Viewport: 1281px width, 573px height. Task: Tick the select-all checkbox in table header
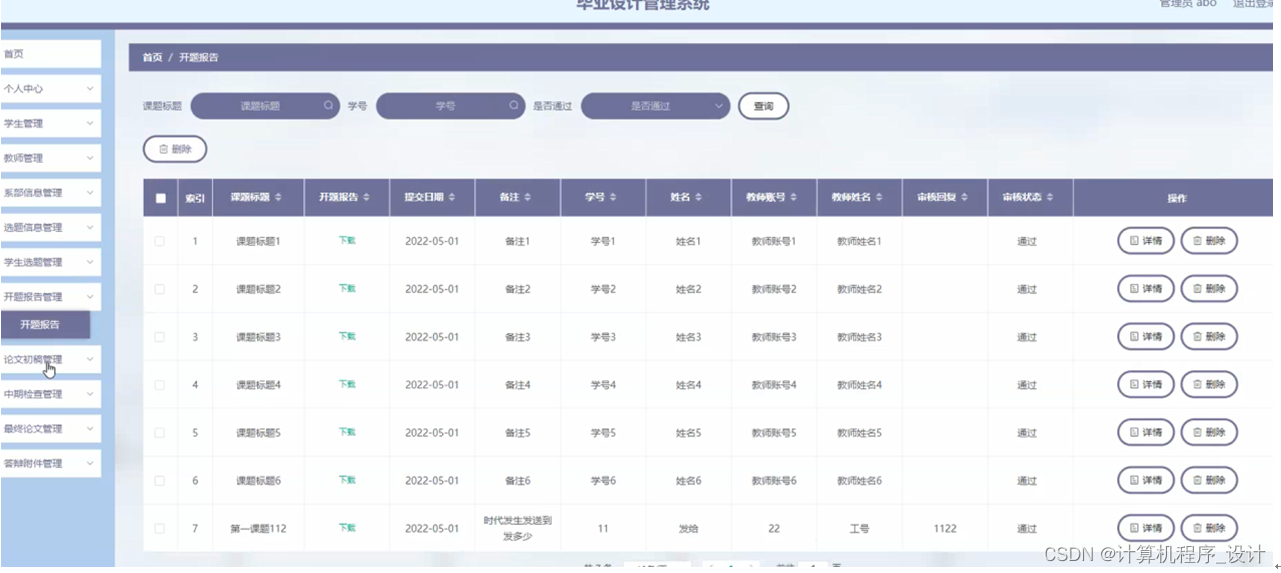[x=160, y=198]
